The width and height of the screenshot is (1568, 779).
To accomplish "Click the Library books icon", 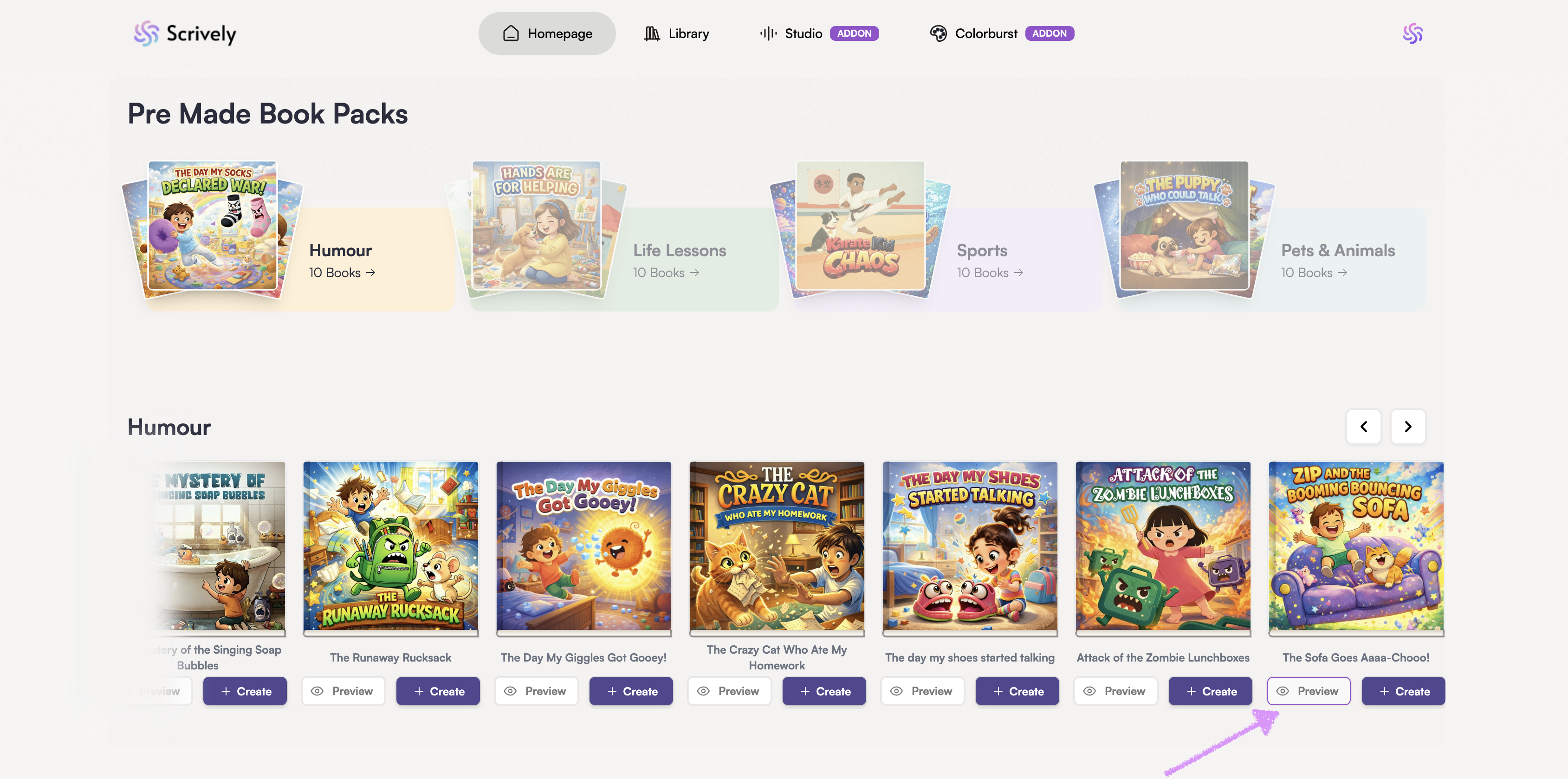I will pyautogui.click(x=651, y=33).
